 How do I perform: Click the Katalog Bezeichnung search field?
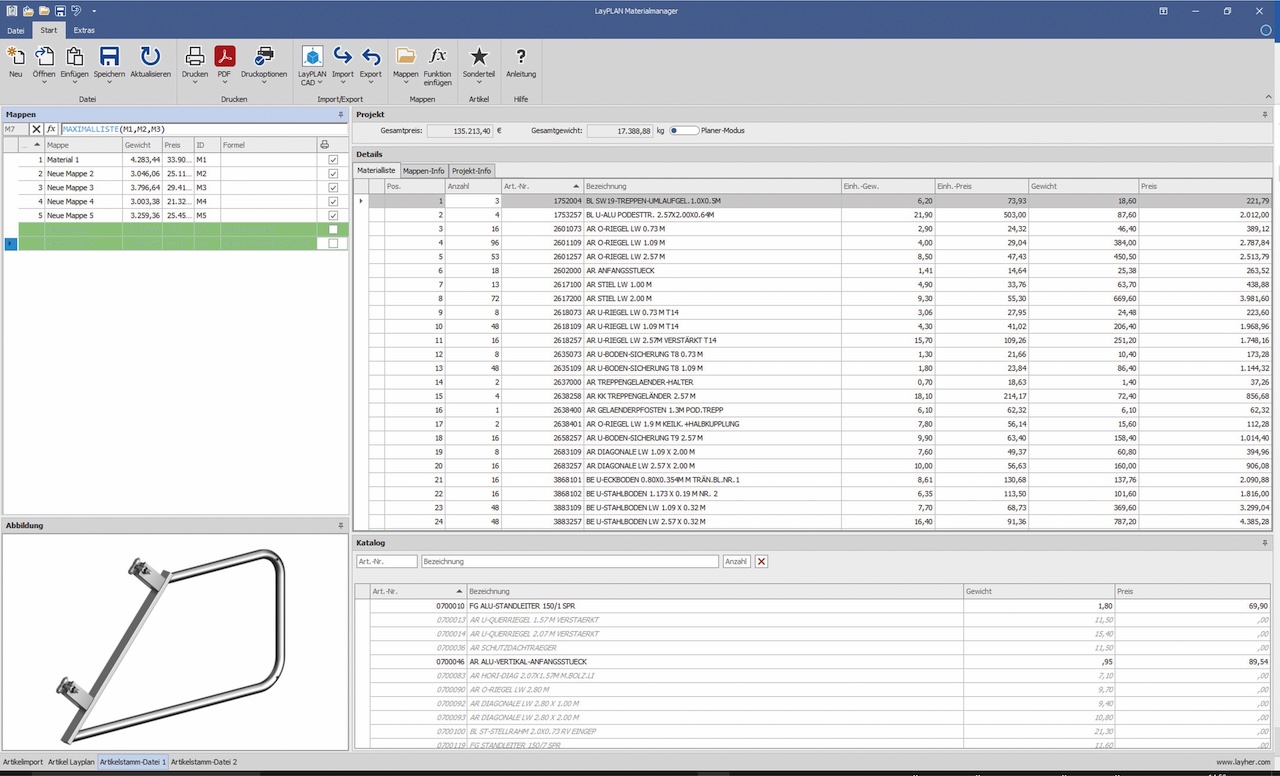point(570,562)
